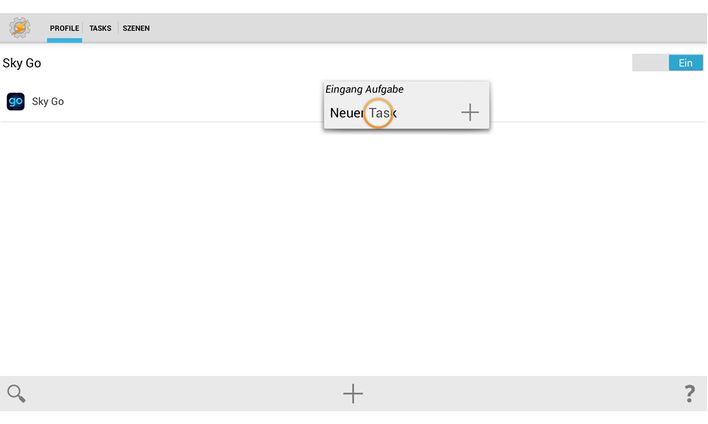Collapse the Sky Go profile by its title
Image resolution: width=708 pixels, height=424 pixels.
pos(22,63)
